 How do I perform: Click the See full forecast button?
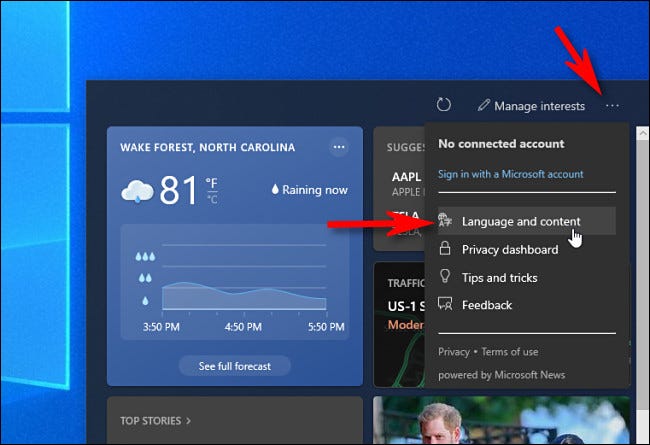click(x=234, y=366)
